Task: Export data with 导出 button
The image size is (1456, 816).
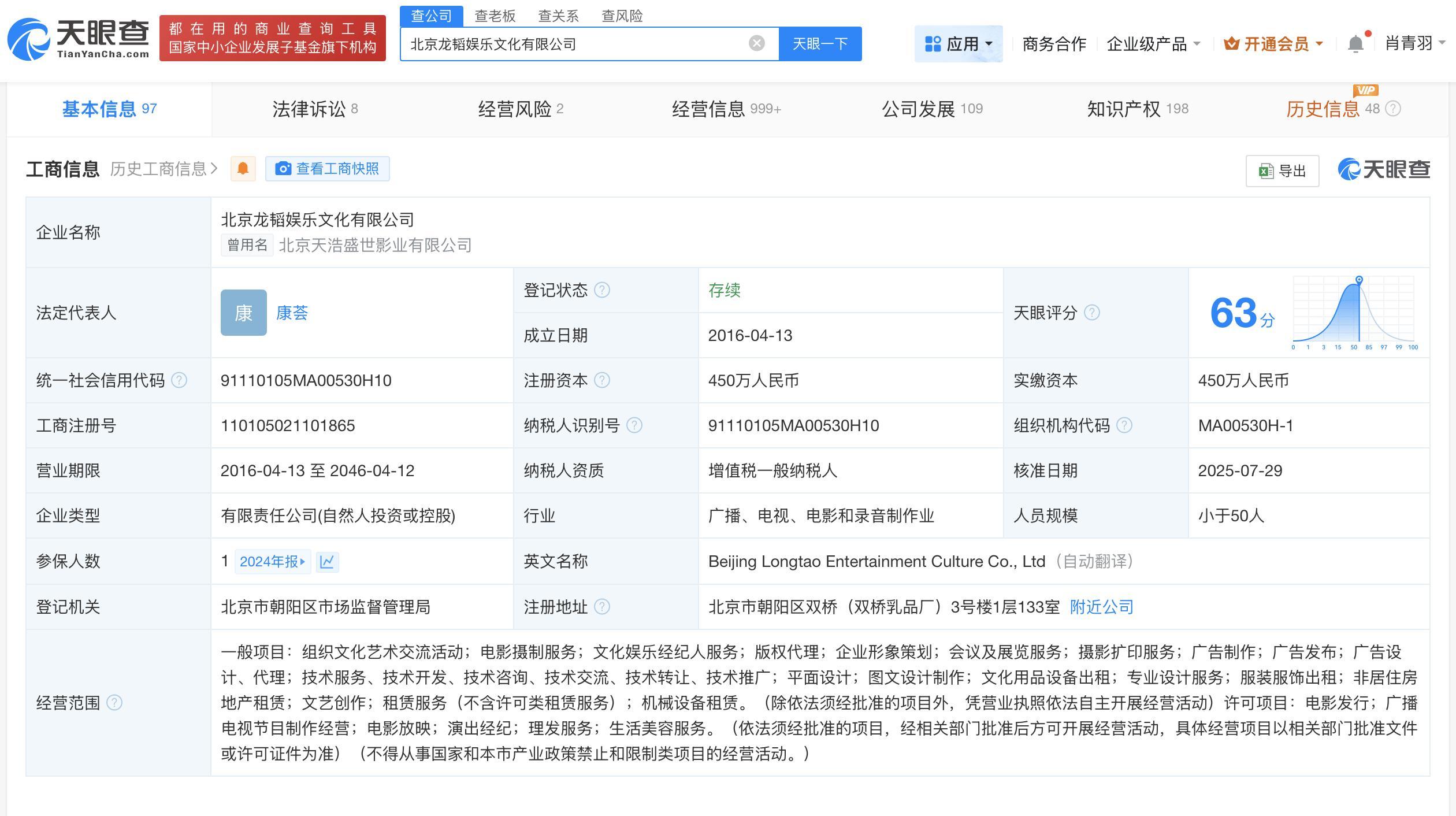Action: click(x=1282, y=171)
